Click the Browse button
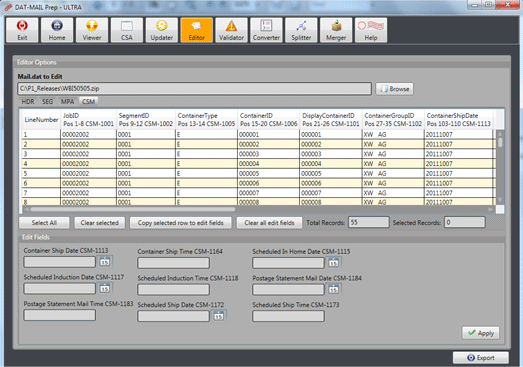Screen dimensions: 523x367 tap(395, 89)
